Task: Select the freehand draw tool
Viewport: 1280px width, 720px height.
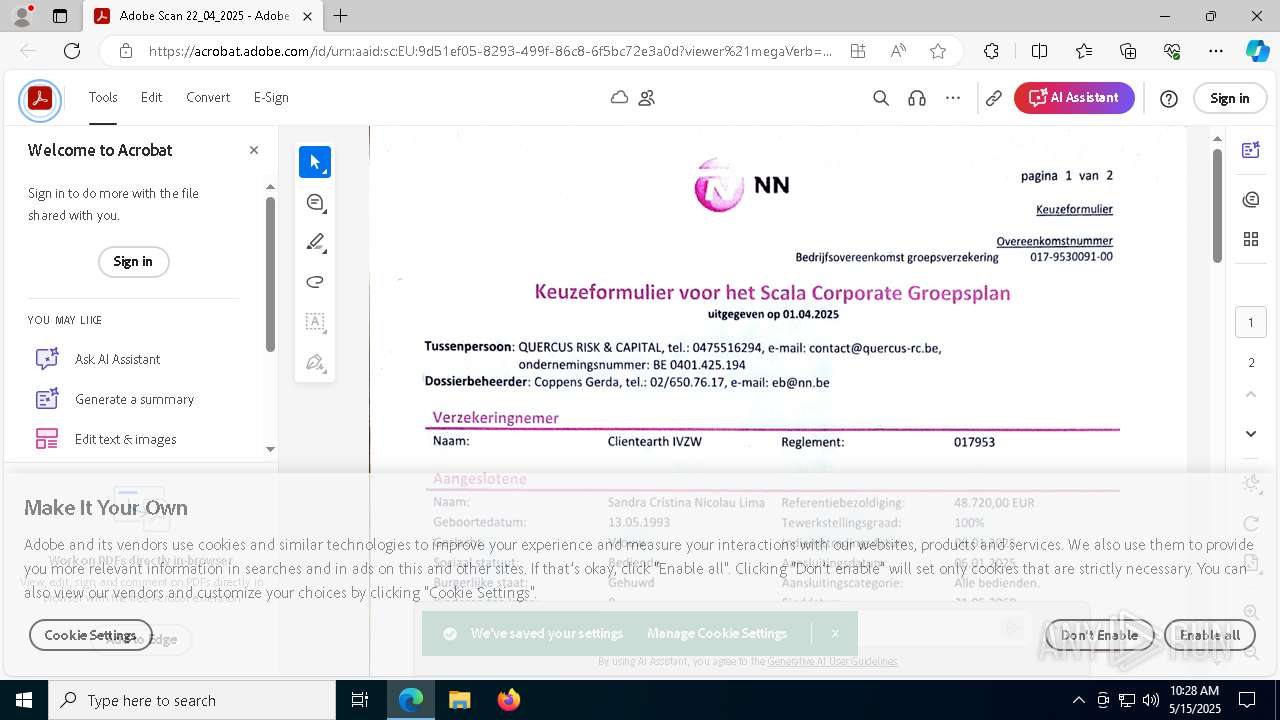Action: point(315,282)
